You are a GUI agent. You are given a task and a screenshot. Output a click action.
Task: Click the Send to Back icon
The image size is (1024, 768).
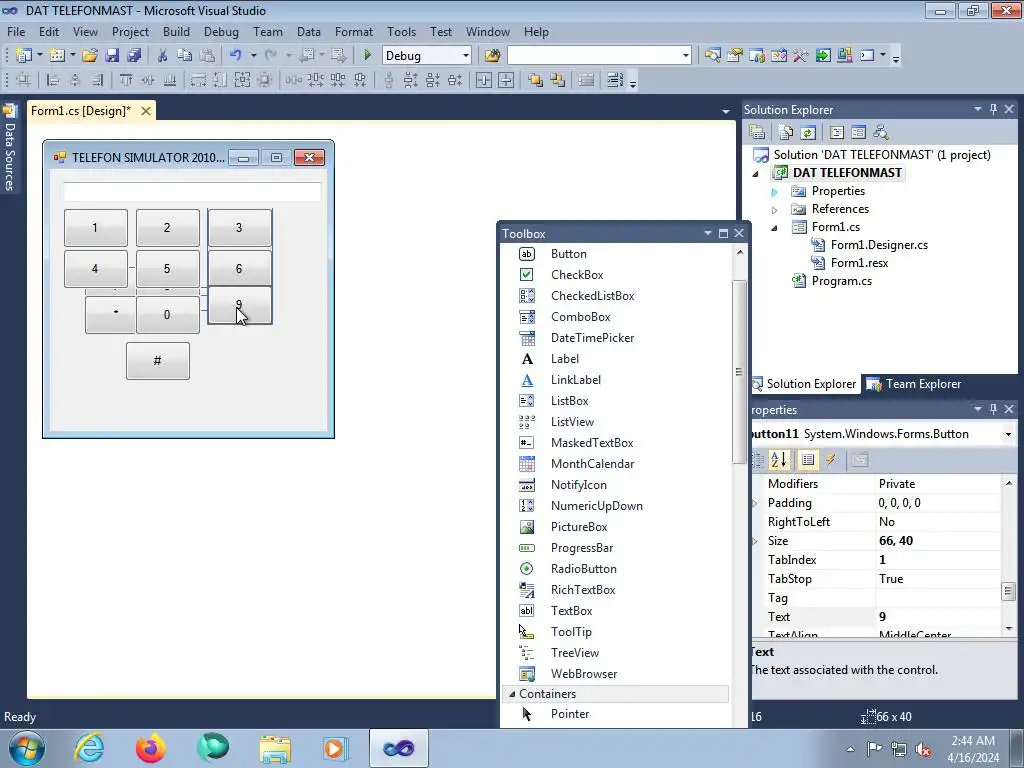(x=558, y=80)
